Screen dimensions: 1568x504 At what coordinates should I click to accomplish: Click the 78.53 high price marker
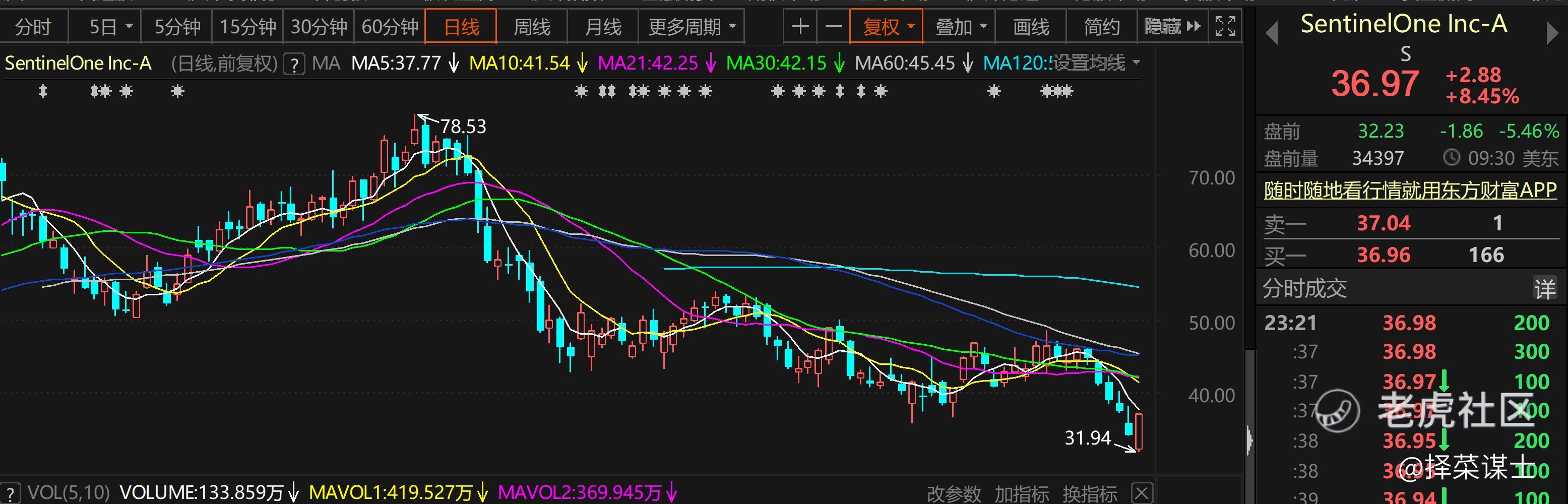[463, 126]
